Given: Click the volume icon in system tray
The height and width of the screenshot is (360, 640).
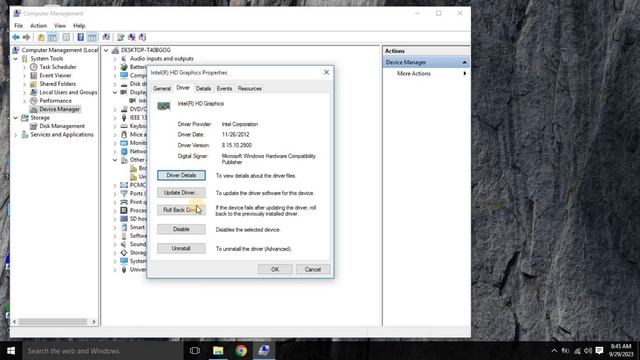Looking at the screenshot, I should tap(588, 351).
